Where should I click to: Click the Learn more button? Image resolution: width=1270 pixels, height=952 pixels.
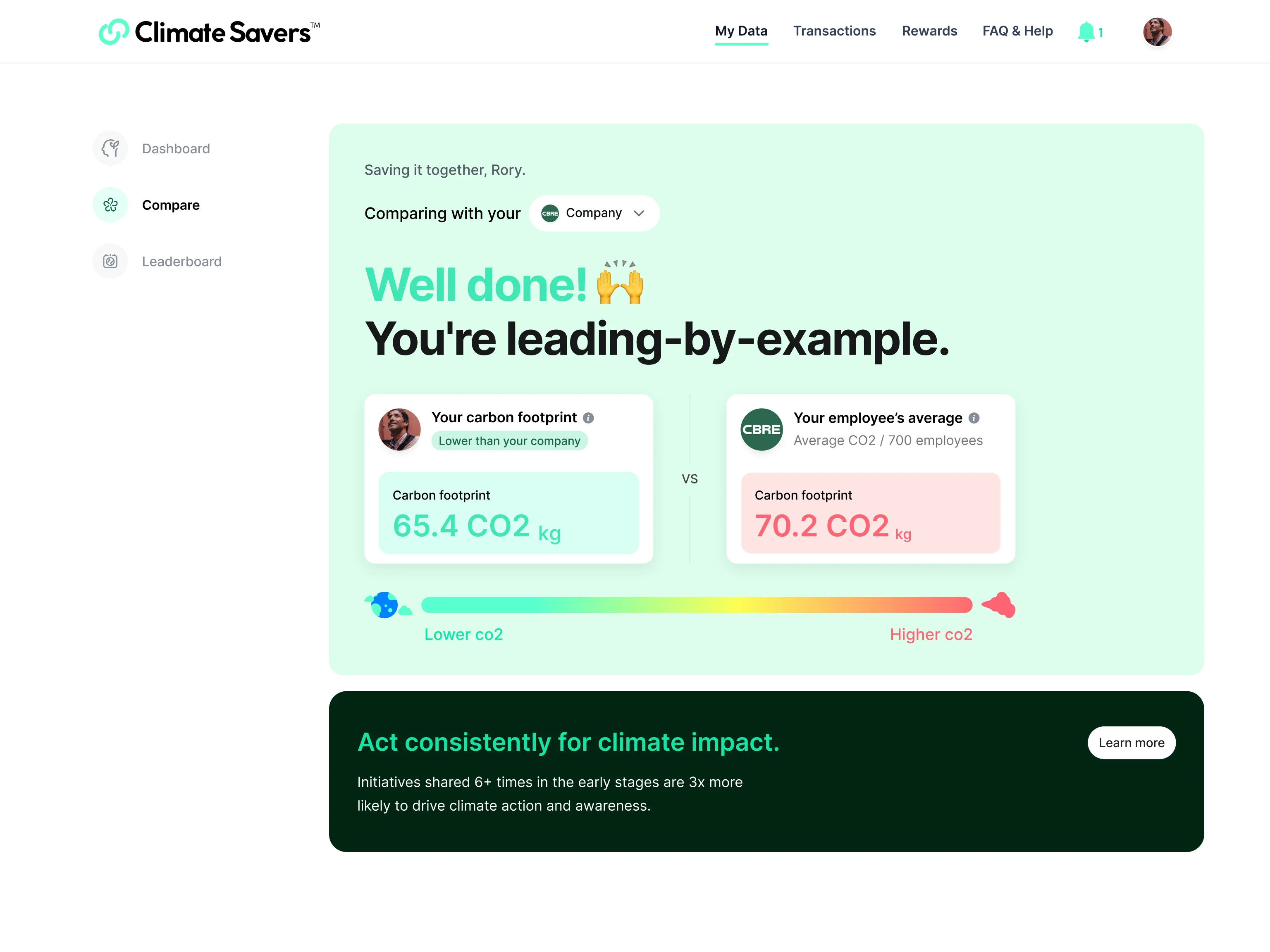[1131, 743]
